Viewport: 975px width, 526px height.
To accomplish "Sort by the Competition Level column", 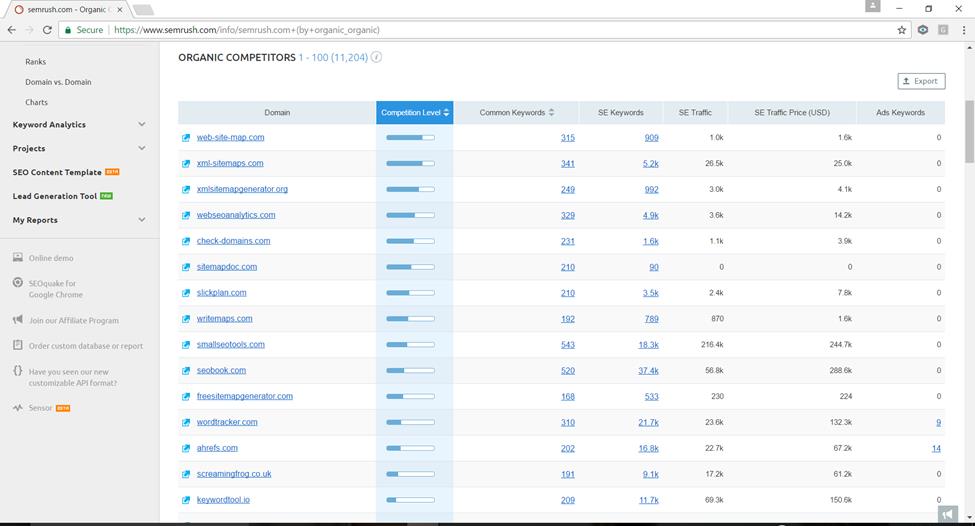I will 415,113.
